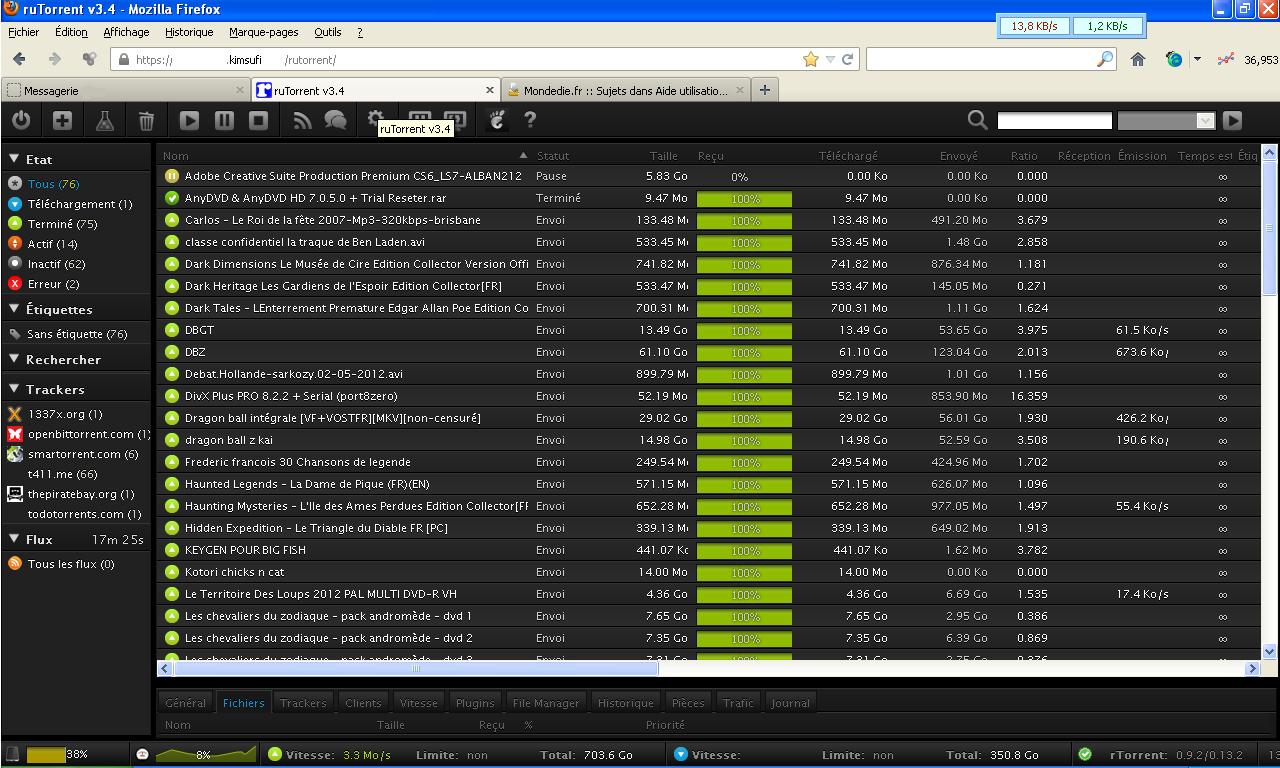
Task: Bookmark this page with the star icon
Action: pyautogui.click(x=811, y=59)
